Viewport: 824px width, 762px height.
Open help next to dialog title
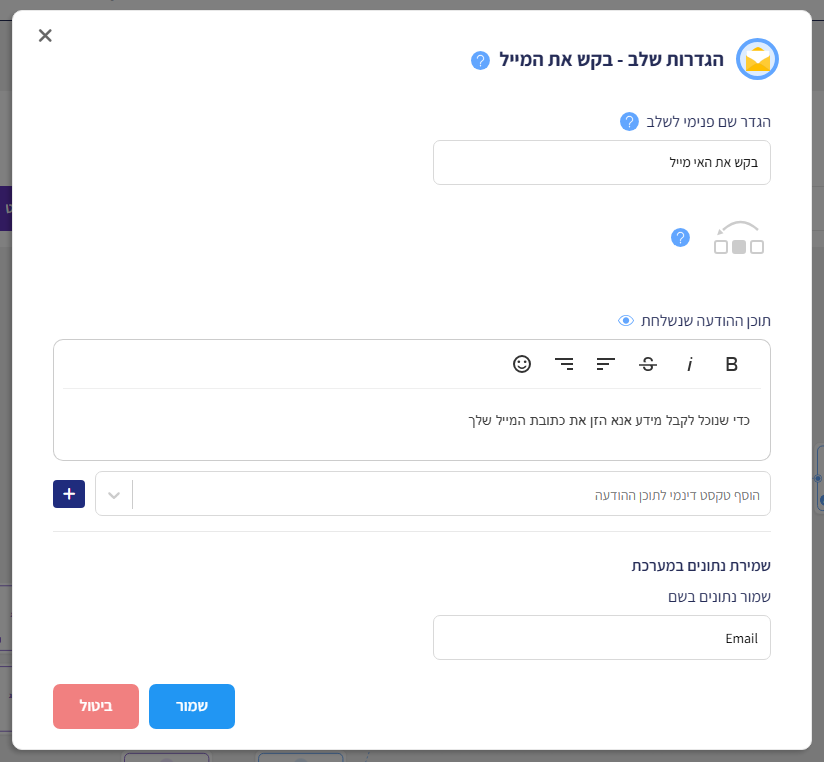tap(480, 60)
